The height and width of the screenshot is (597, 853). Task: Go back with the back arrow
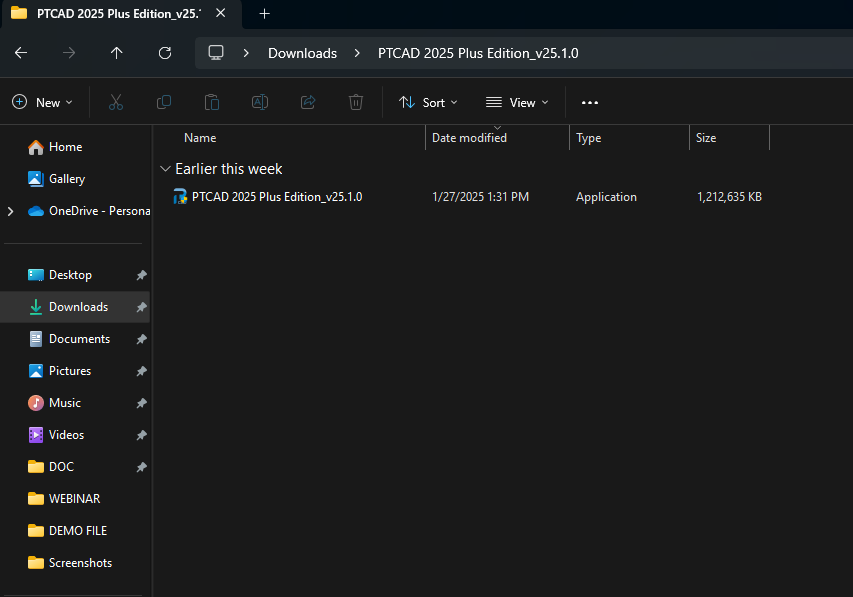[21, 53]
